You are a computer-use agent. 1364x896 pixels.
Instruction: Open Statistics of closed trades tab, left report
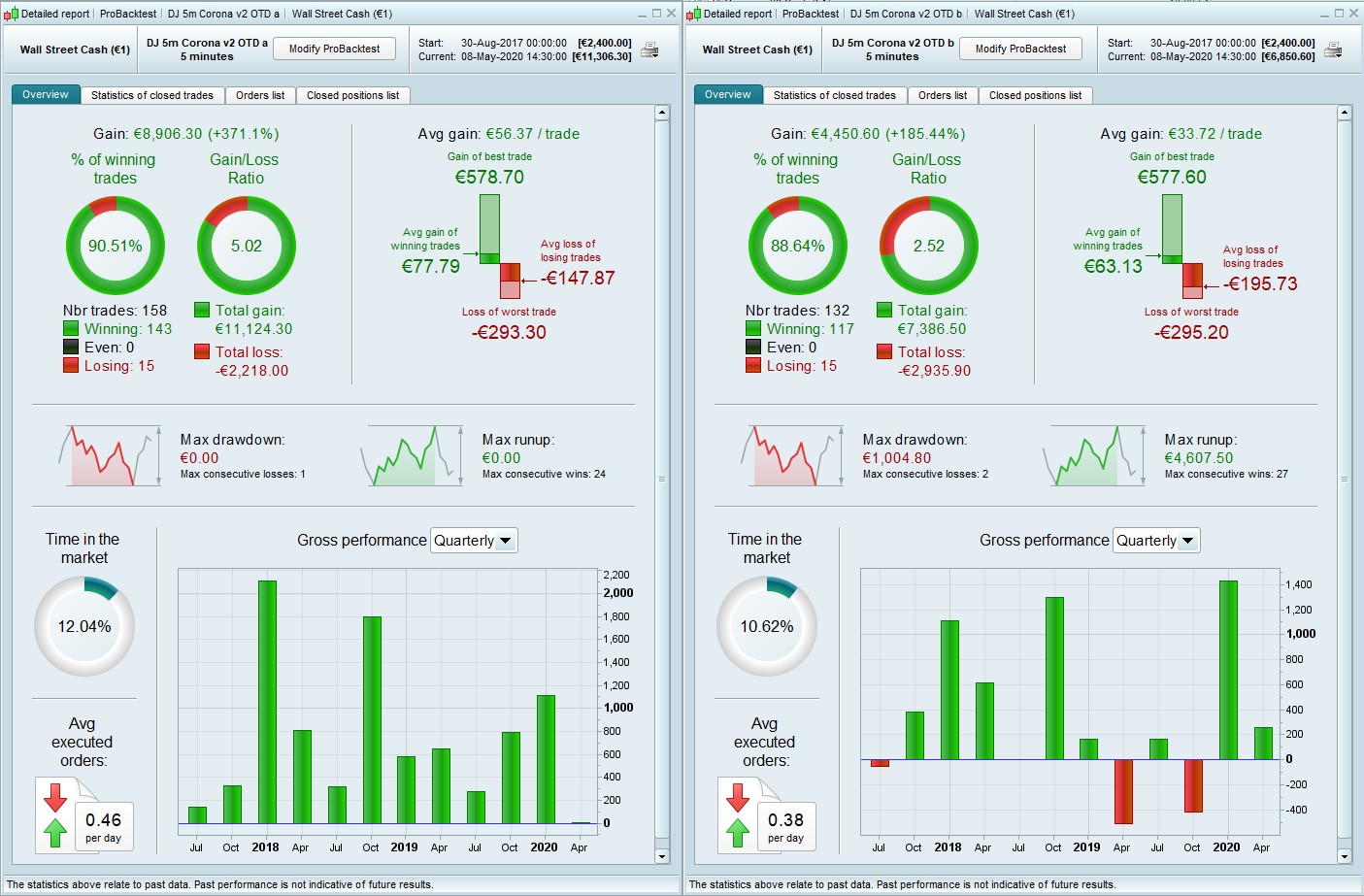click(152, 95)
